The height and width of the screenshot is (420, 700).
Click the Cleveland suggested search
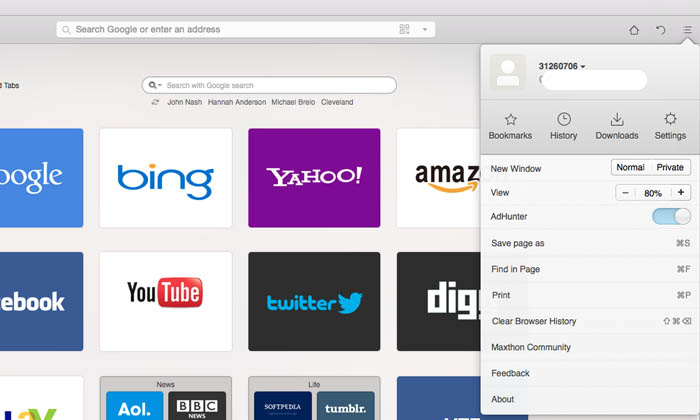(x=337, y=102)
